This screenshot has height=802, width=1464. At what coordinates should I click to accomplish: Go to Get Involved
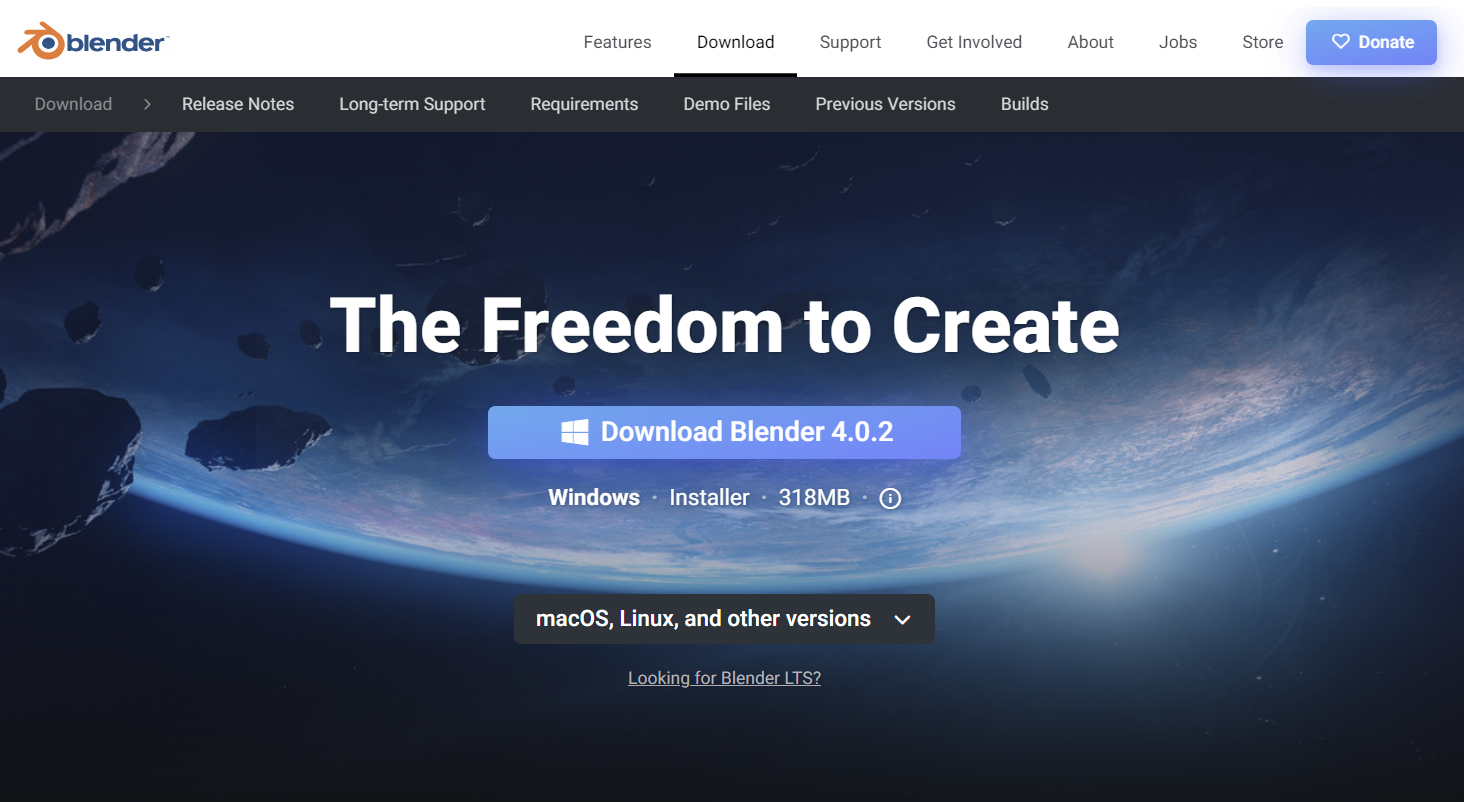coord(974,42)
